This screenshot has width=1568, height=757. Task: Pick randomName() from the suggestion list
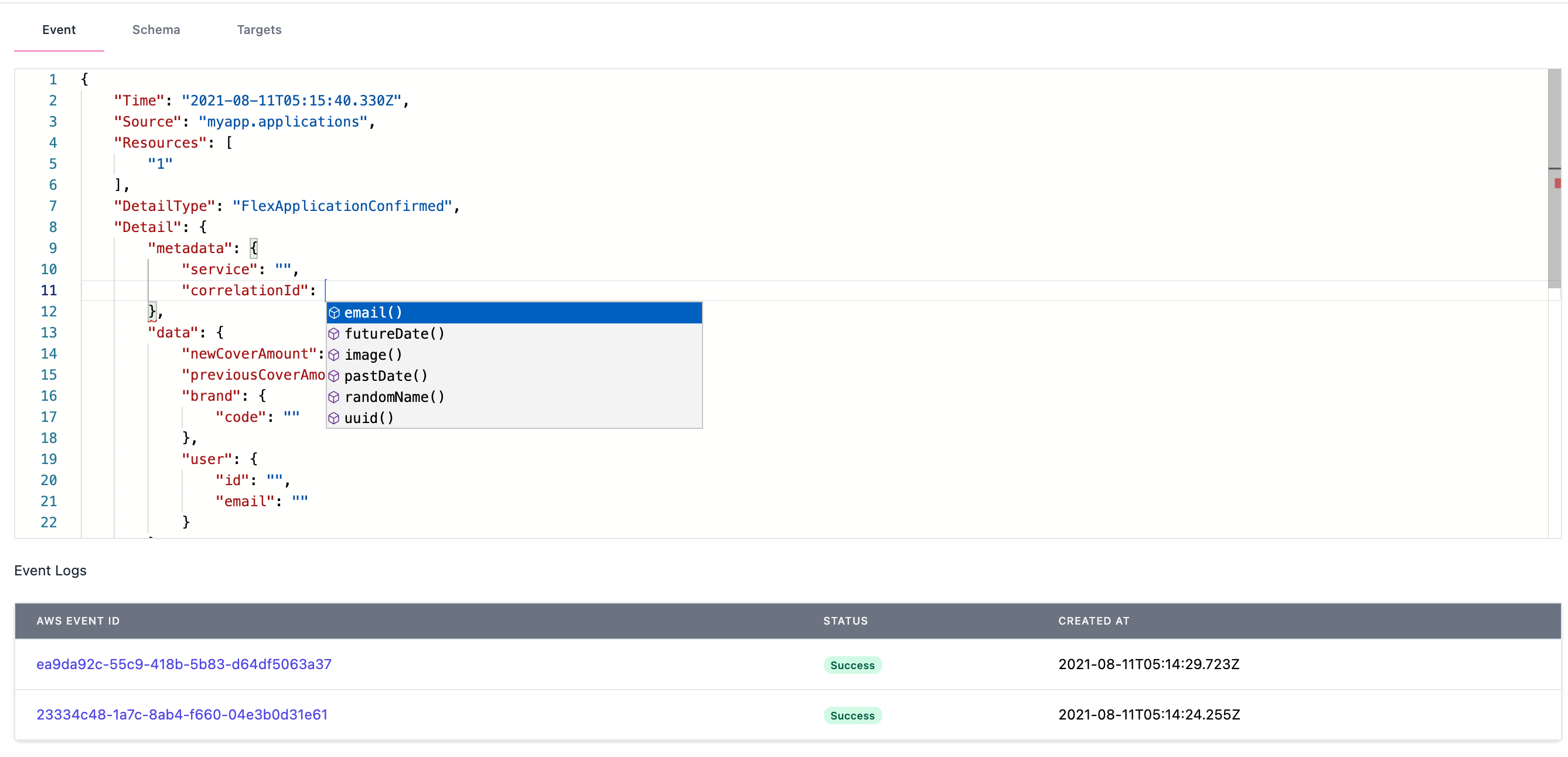394,397
